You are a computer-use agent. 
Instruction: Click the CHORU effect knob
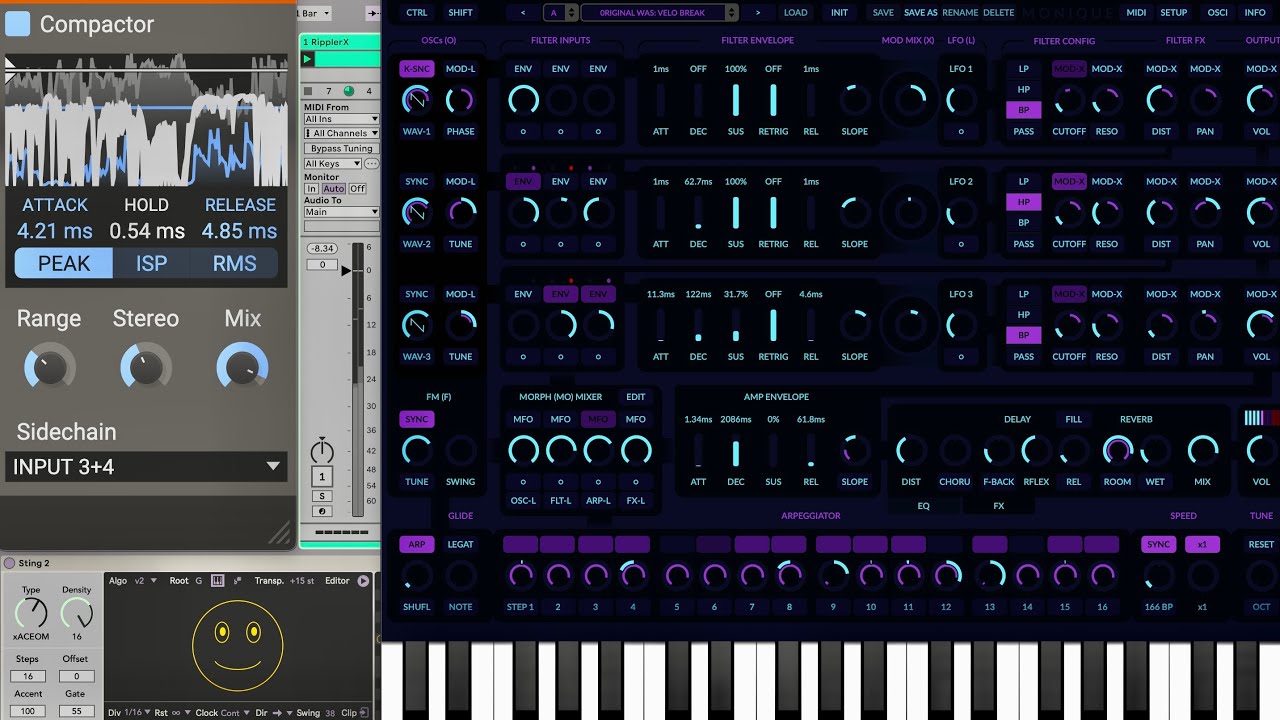[954, 450]
